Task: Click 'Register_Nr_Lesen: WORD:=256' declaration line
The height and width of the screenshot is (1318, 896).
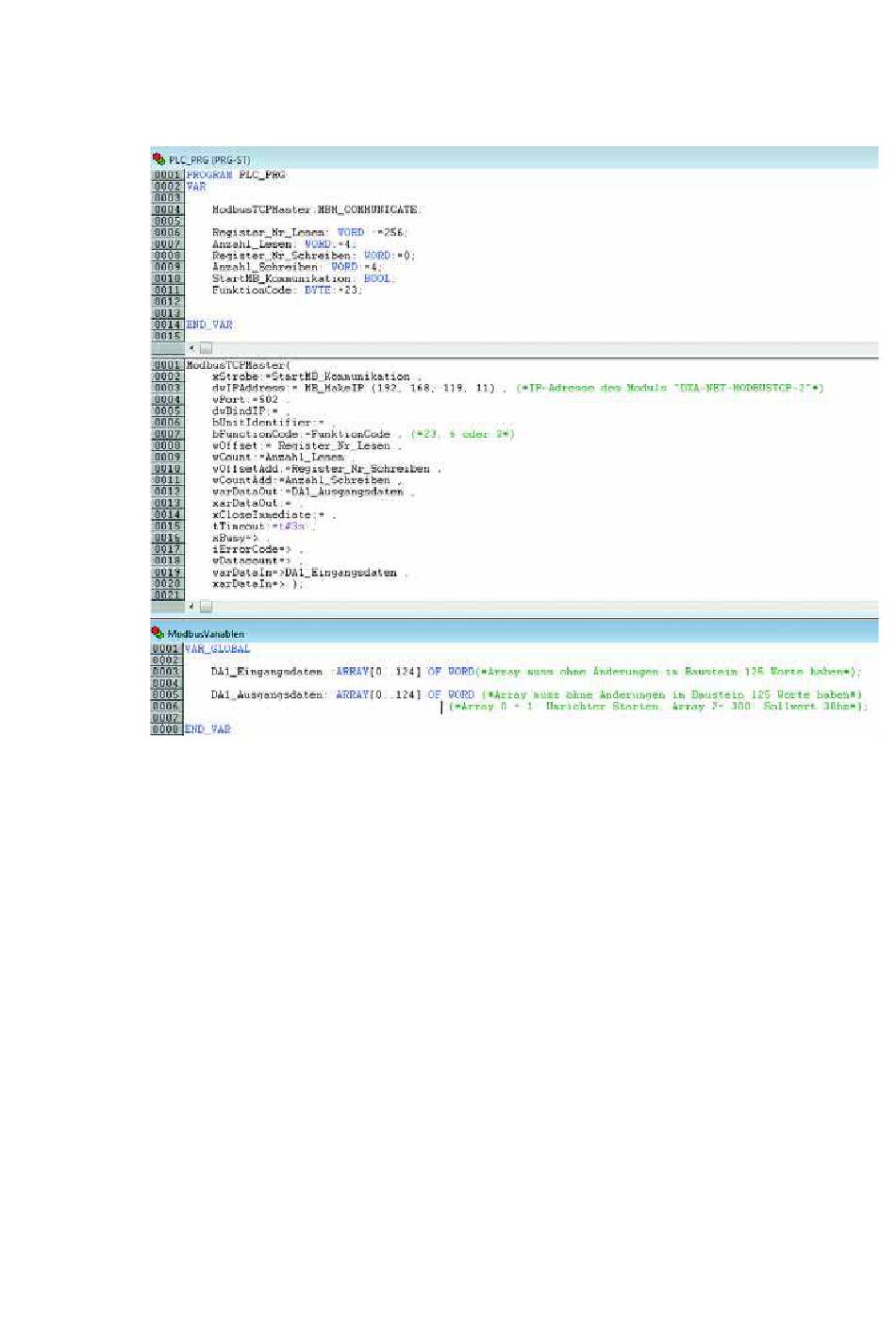Action: (x=309, y=233)
